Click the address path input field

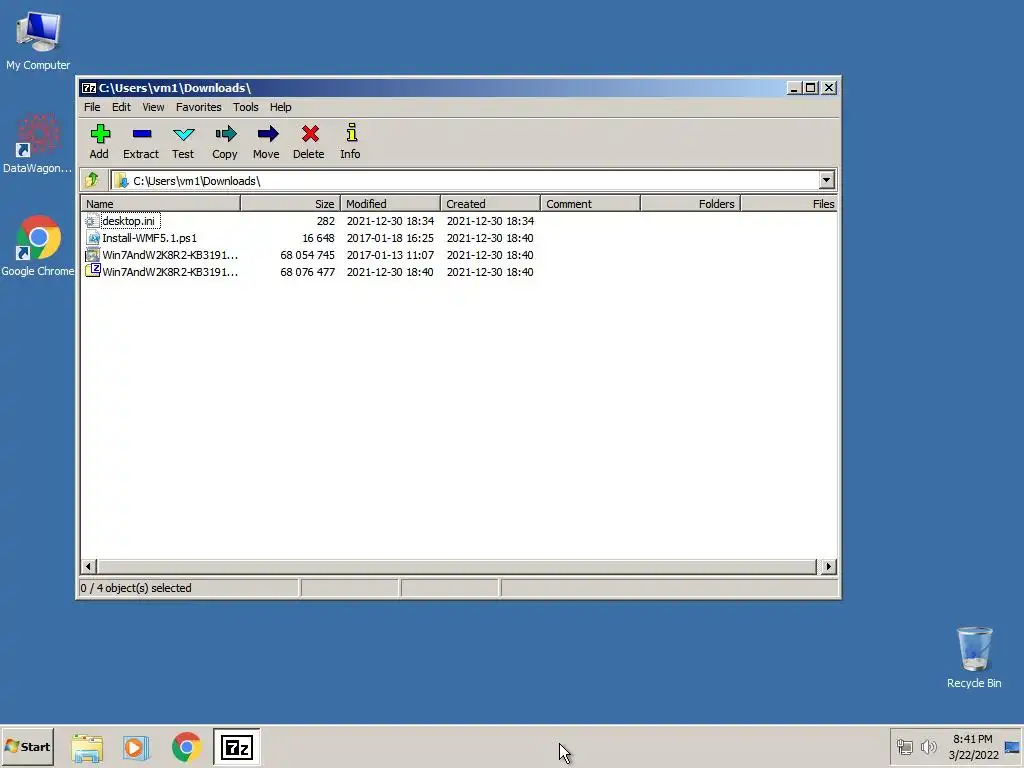[x=464, y=180]
